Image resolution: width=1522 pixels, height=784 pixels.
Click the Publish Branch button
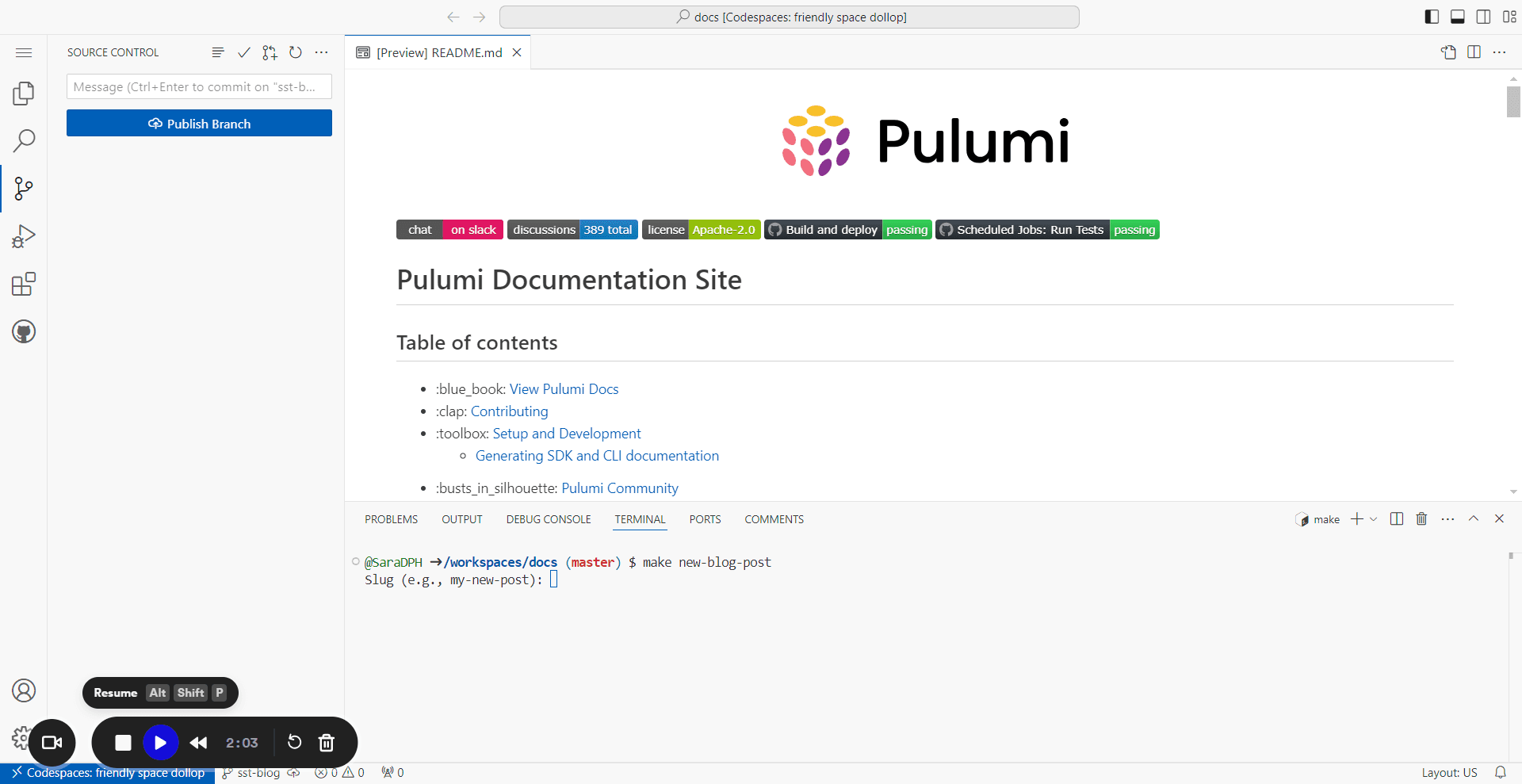click(199, 123)
